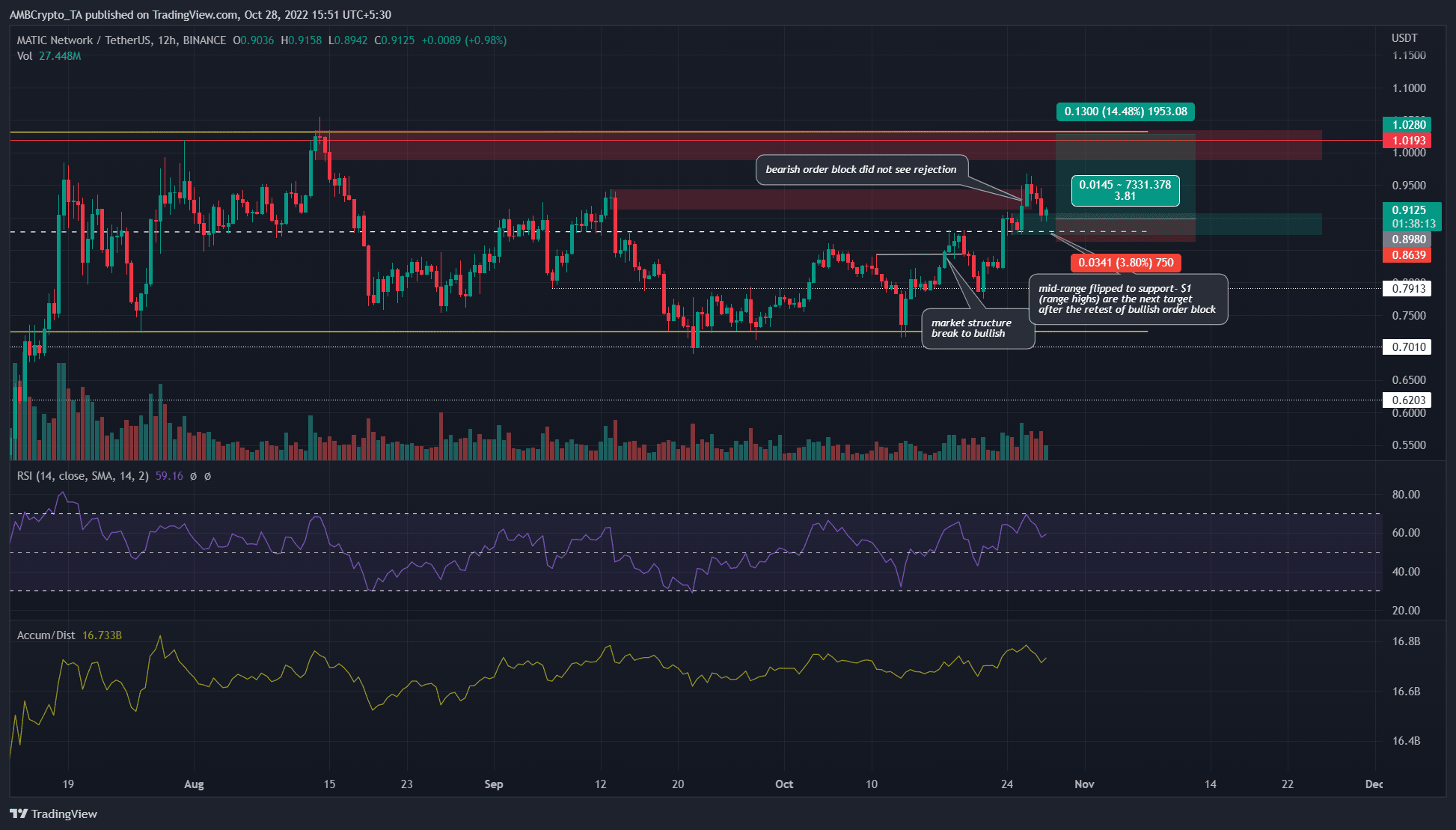The height and width of the screenshot is (830, 1456).
Task: Click the RSI value 59.16
Action: [x=169, y=476]
